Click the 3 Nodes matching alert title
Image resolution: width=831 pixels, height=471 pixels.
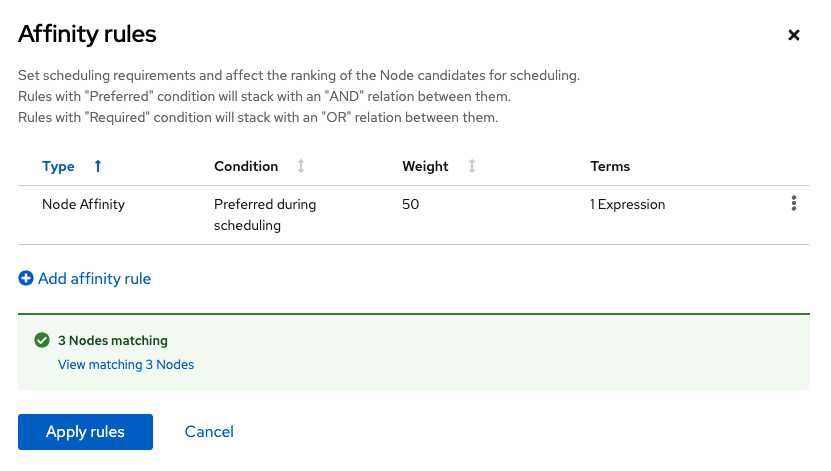[x=113, y=340]
